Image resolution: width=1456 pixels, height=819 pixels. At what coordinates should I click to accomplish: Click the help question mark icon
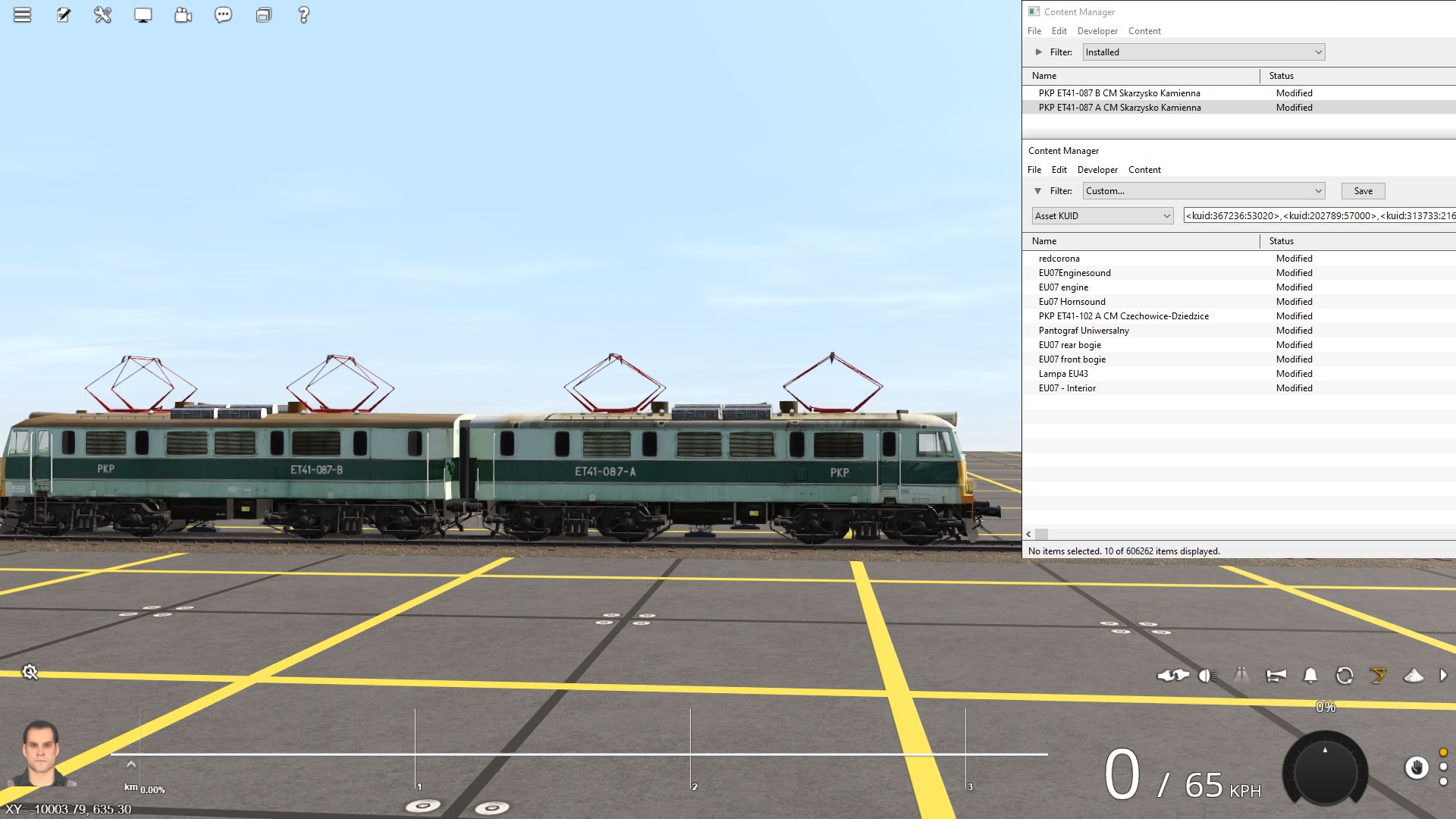tap(303, 15)
